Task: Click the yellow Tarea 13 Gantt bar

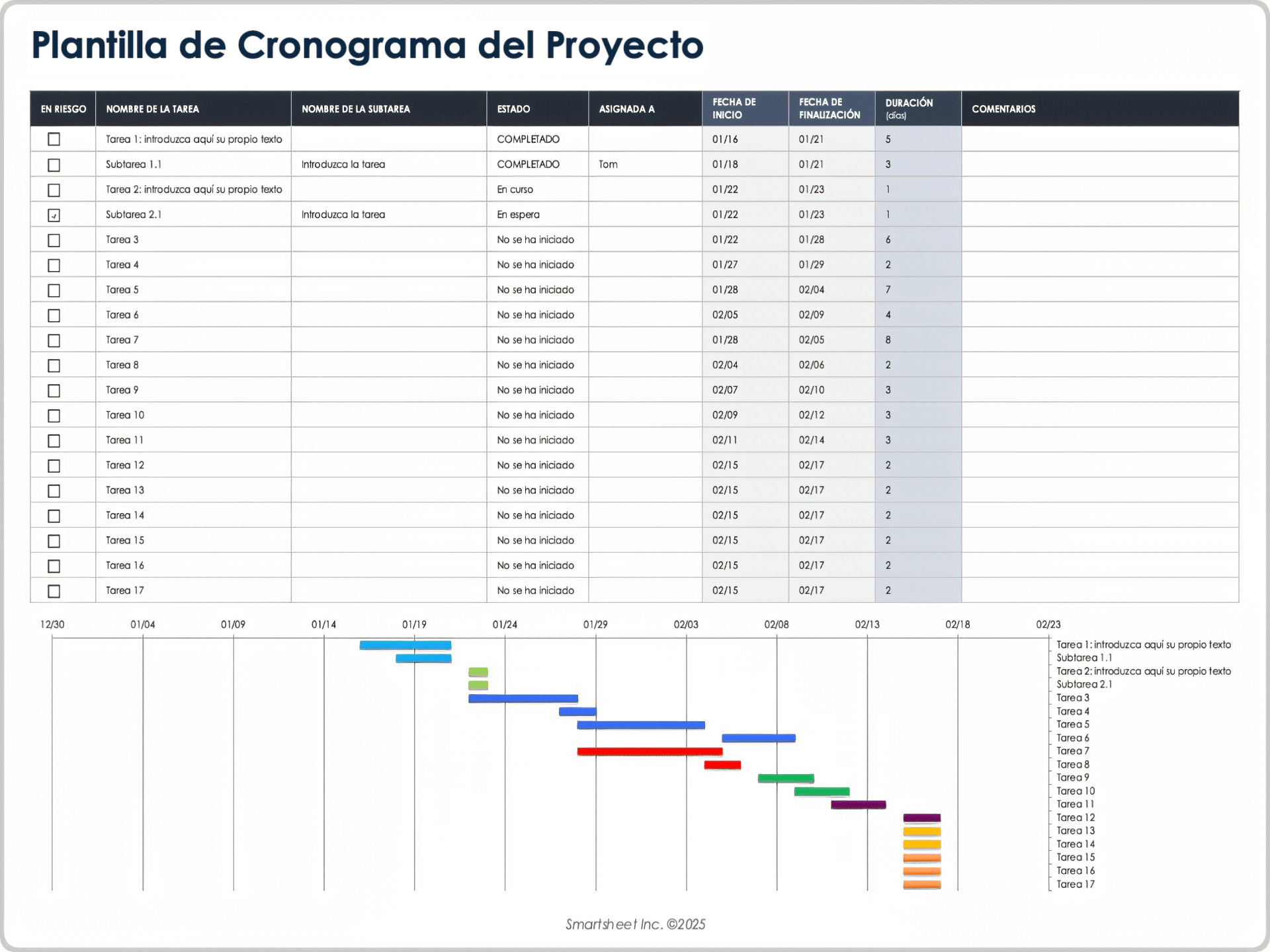Action: click(922, 831)
